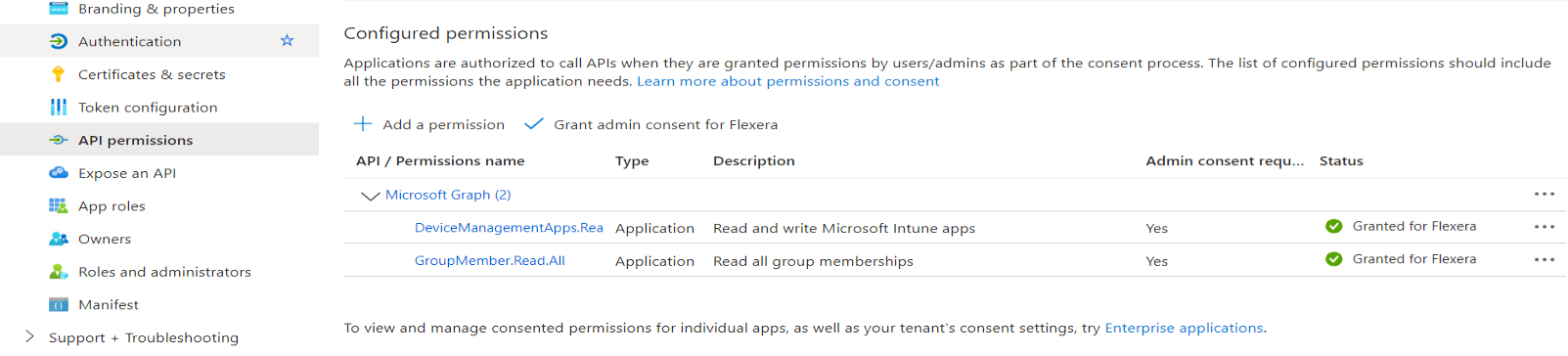This screenshot has height=356, width=1568.
Task: Open the ellipsis menu for DeviceManagementApps permission
Action: [1545, 226]
